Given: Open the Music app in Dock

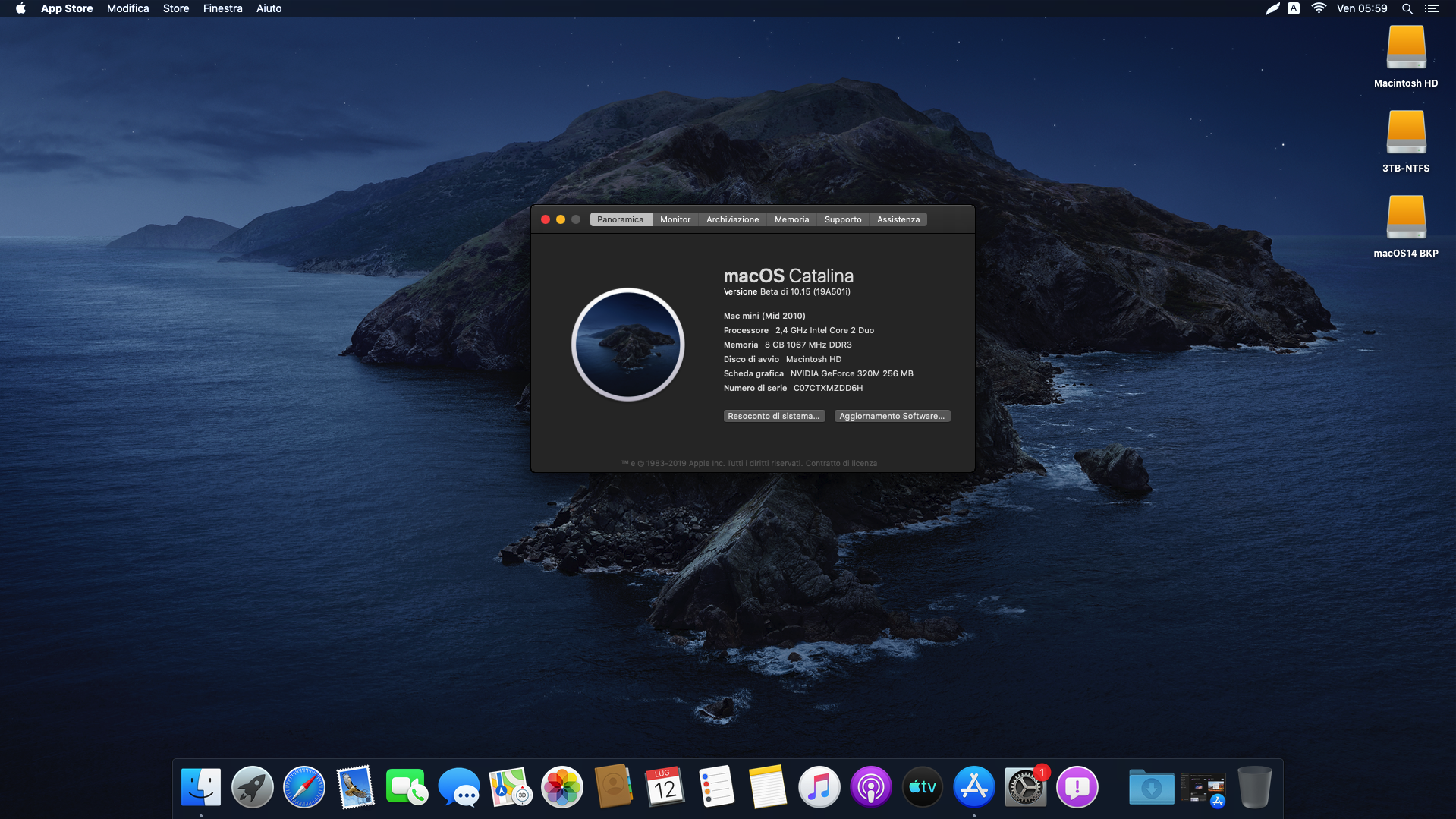Looking at the screenshot, I should click(x=819, y=787).
